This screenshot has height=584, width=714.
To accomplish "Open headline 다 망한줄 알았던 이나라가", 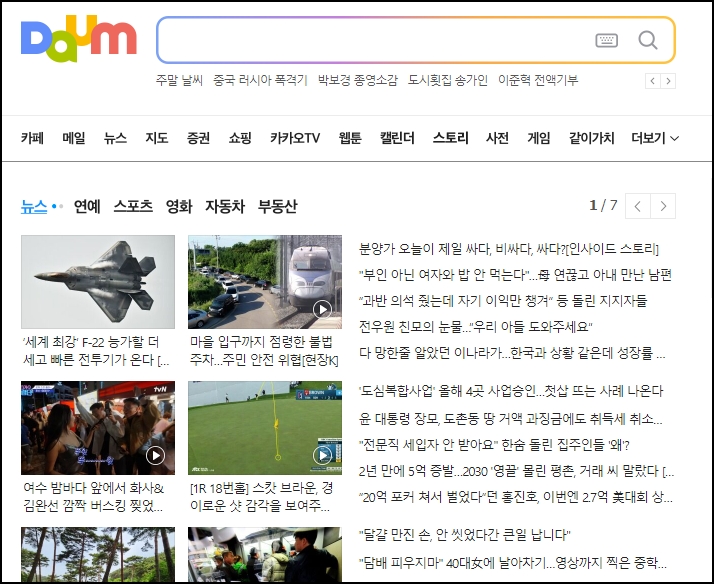I will click(x=512, y=353).
